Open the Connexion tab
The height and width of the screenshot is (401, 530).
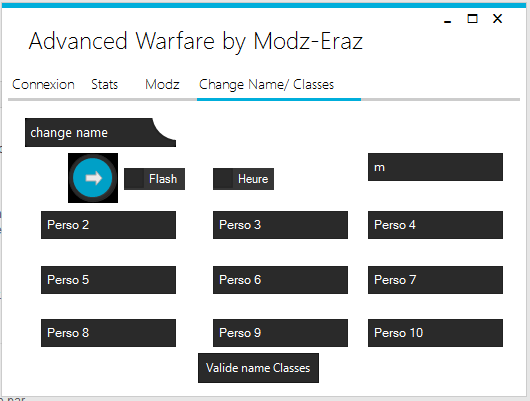coord(43,85)
